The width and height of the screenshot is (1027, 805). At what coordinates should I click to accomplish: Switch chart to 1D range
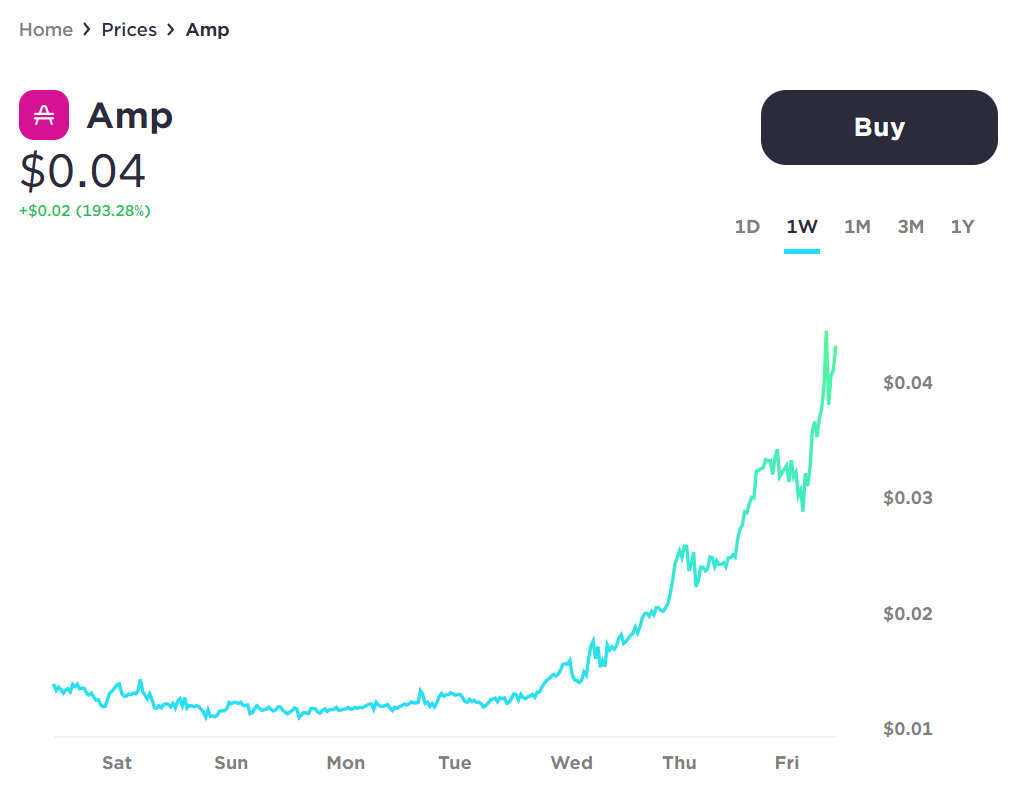747,227
